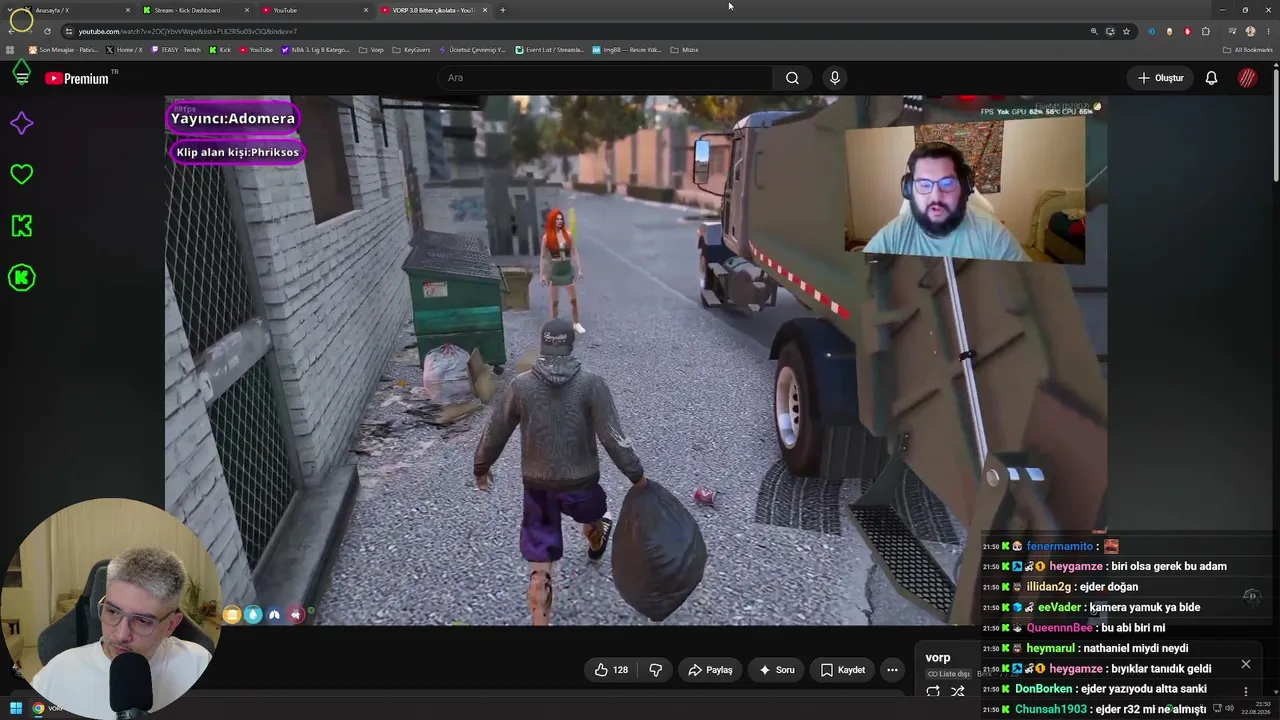Close the vorp playlist panel
The width and height of the screenshot is (1280, 720).
[x=1246, y=664]
